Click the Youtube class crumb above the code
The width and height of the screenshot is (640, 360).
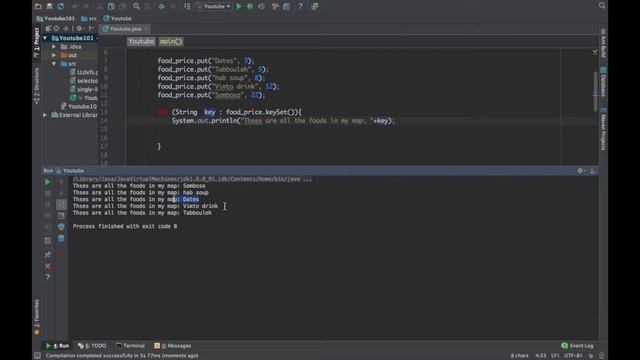[141, 42]
